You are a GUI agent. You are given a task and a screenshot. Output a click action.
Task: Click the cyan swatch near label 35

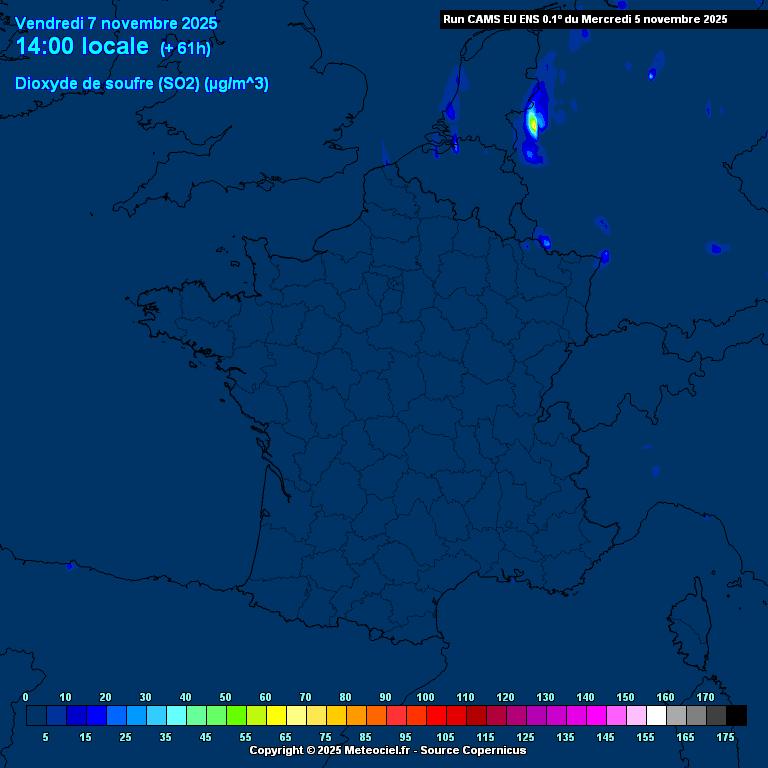pyautogui.click(x=176, y=715)
